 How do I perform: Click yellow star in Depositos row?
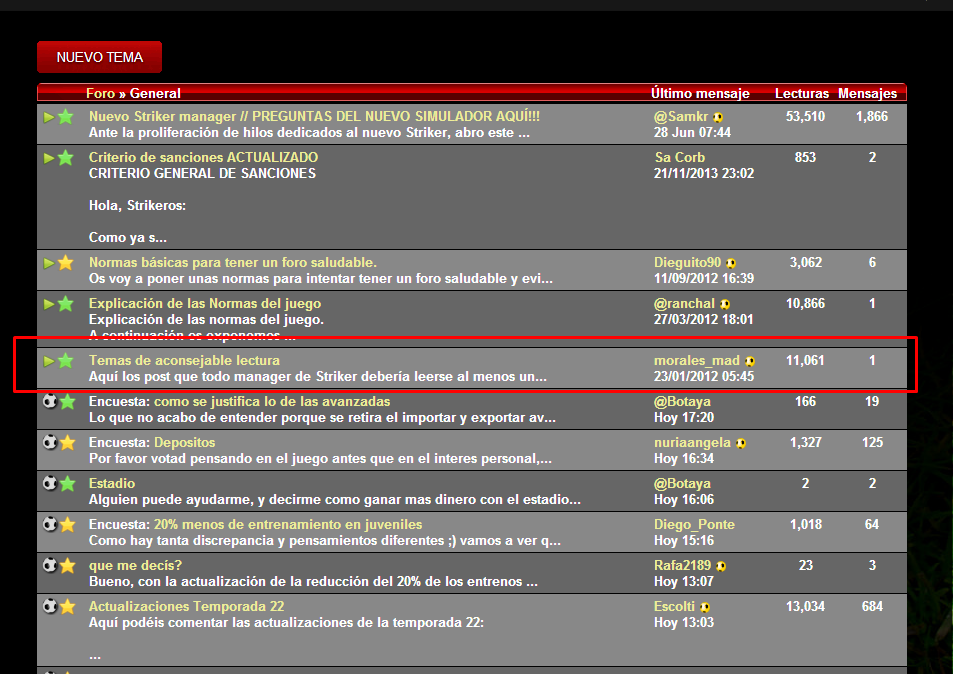(x=68, y=442)
